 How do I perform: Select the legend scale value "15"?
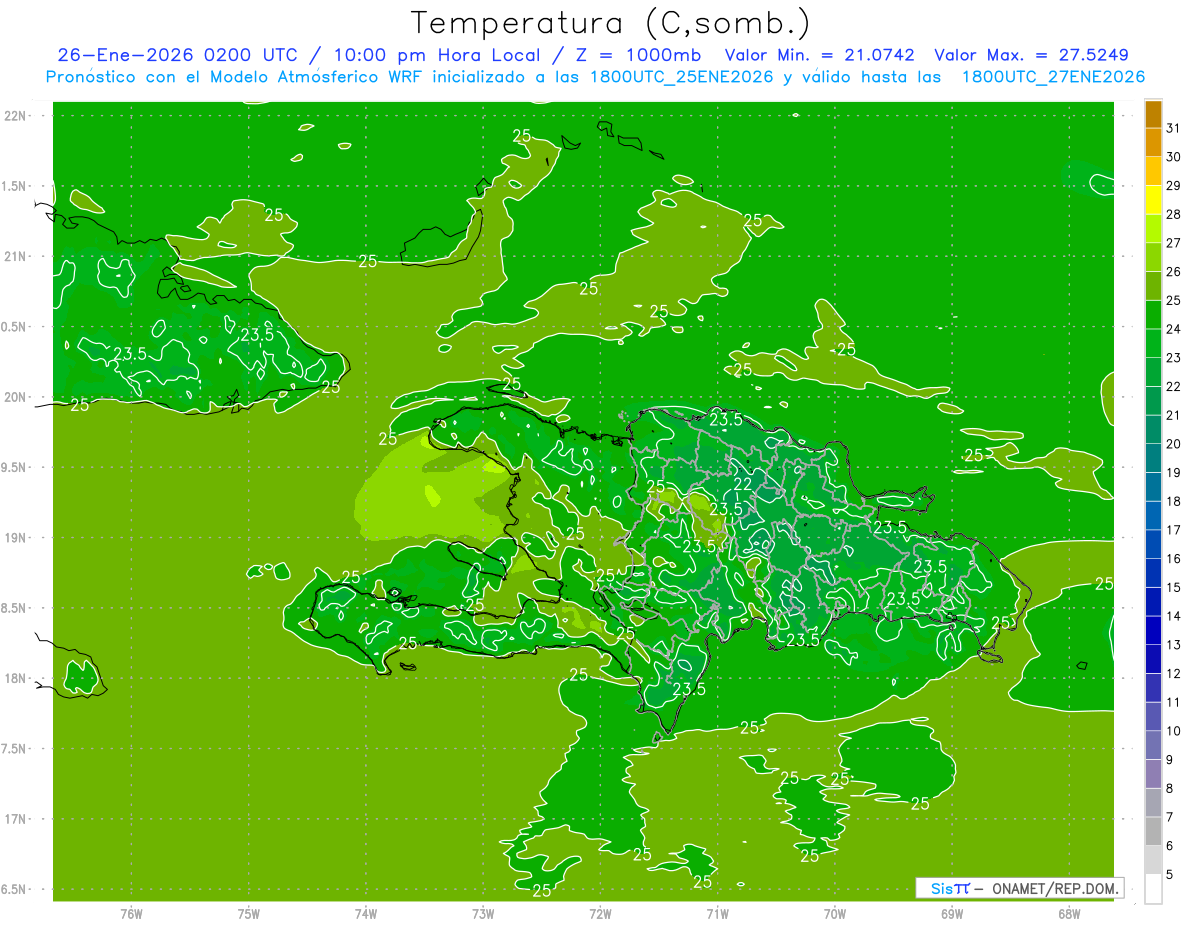[1174, 587]
